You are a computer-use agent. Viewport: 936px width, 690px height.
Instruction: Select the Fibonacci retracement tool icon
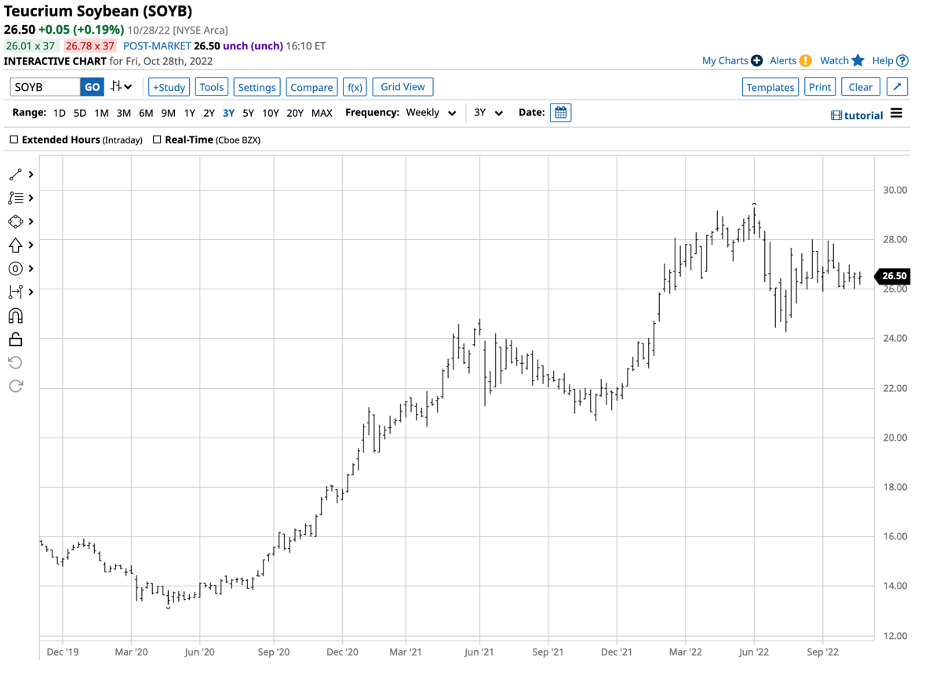coord(15,198)
